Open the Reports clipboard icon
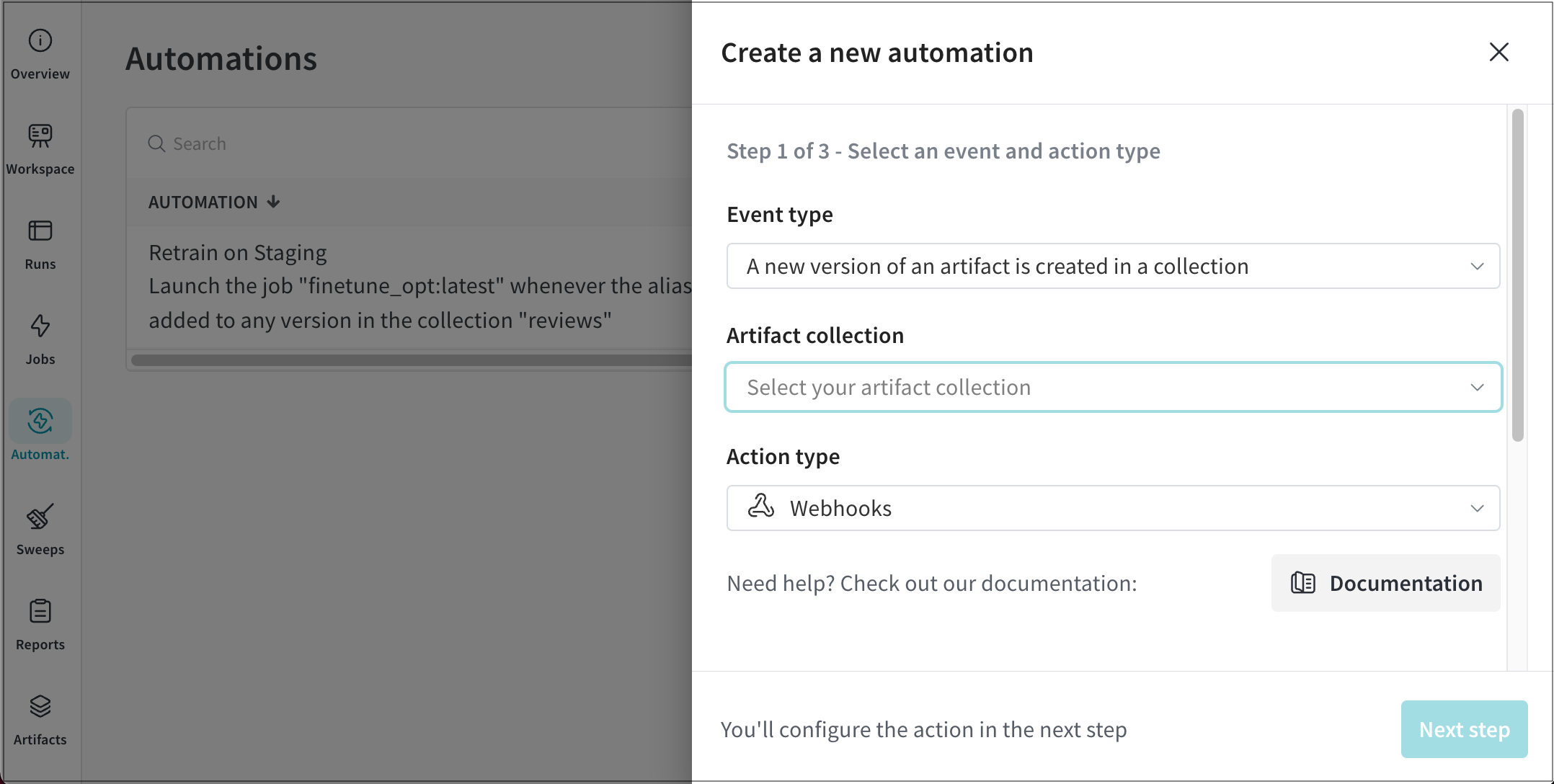Image resolution: width=1554 pixels, height=784 pixels. point(40,612)
